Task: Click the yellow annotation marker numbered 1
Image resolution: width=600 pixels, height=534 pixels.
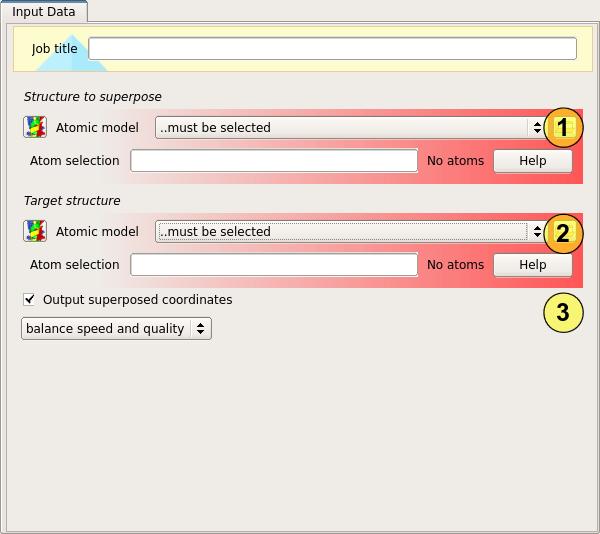Action: pos(563,127)
